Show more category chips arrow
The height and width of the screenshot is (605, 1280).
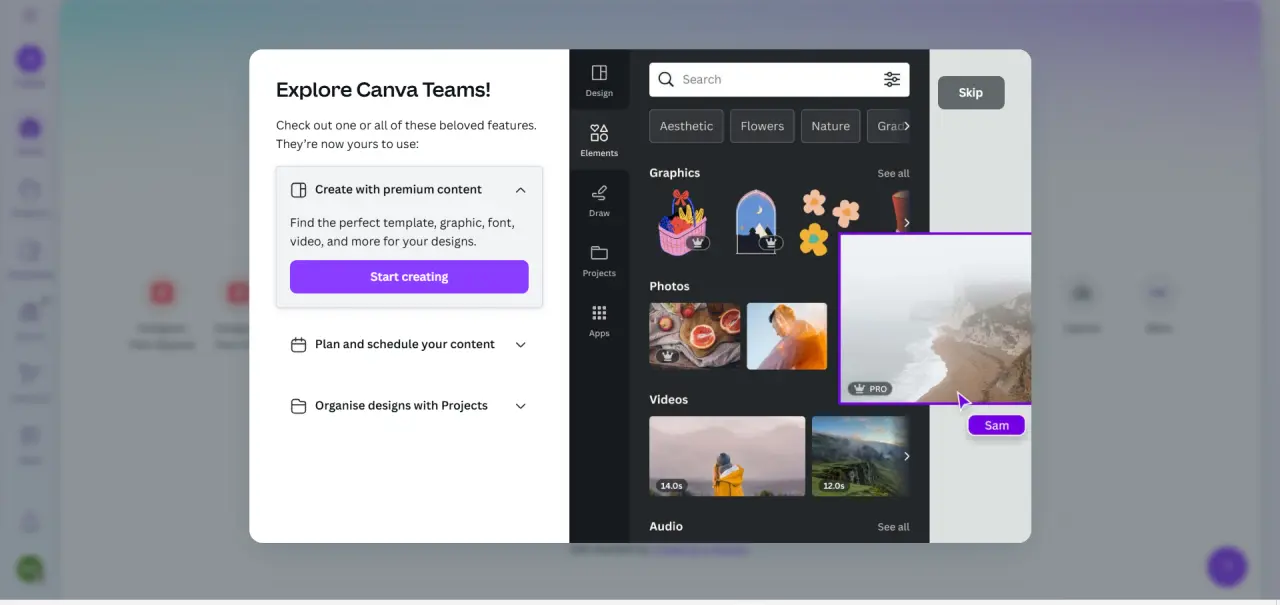click(906, 126)
